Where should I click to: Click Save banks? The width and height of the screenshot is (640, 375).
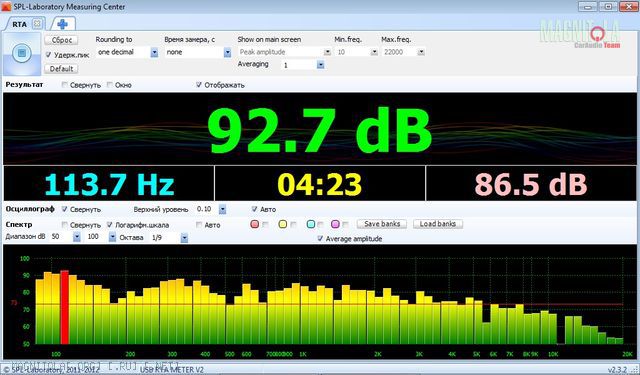tap(382, 224)
